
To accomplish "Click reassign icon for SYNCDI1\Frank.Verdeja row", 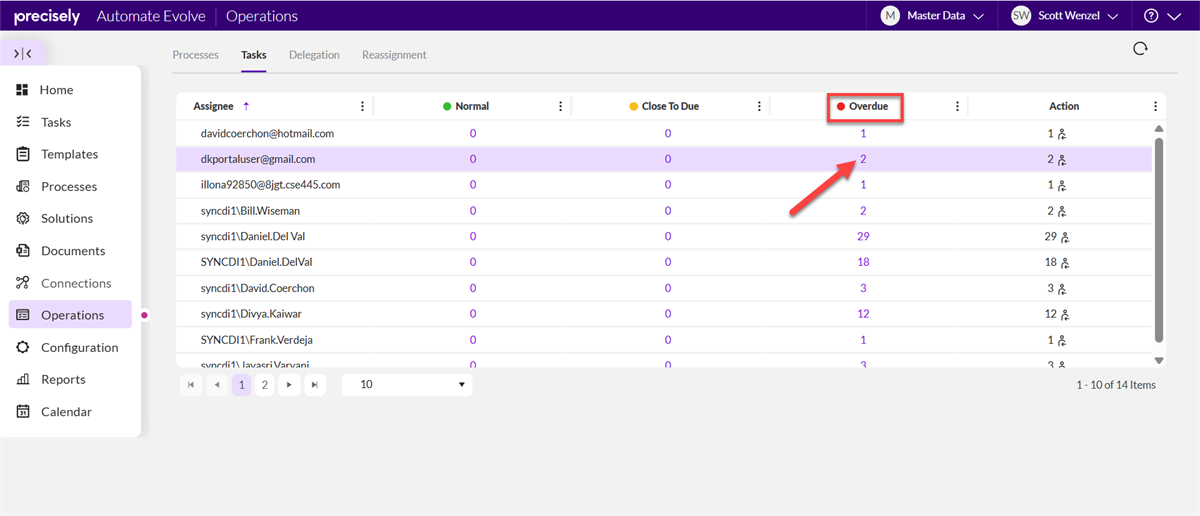I will (x=1064, y=341).
